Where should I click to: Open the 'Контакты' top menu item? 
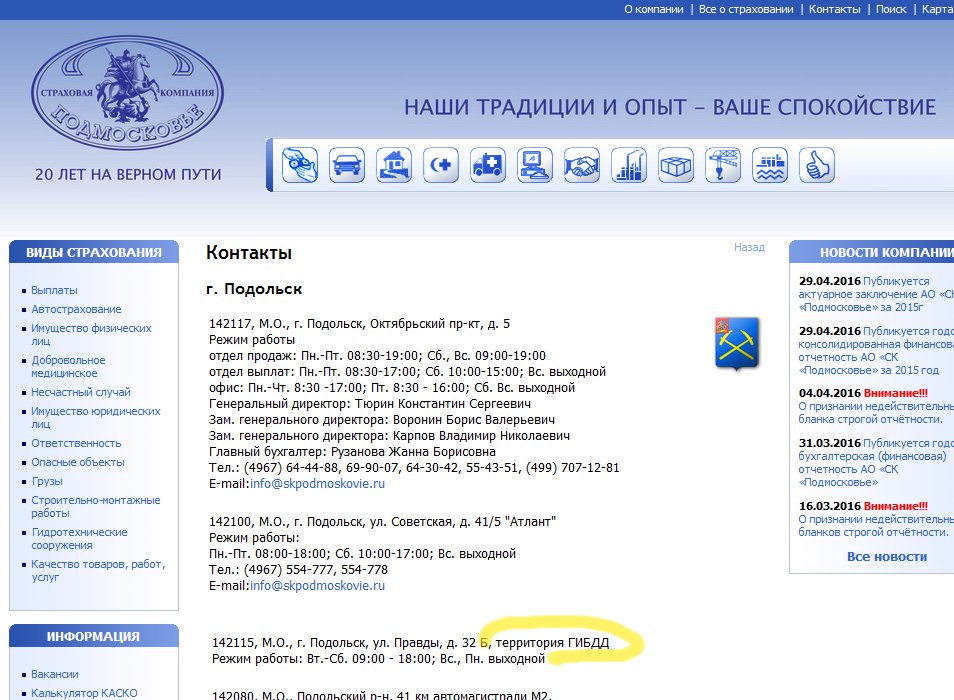point(834,9)
